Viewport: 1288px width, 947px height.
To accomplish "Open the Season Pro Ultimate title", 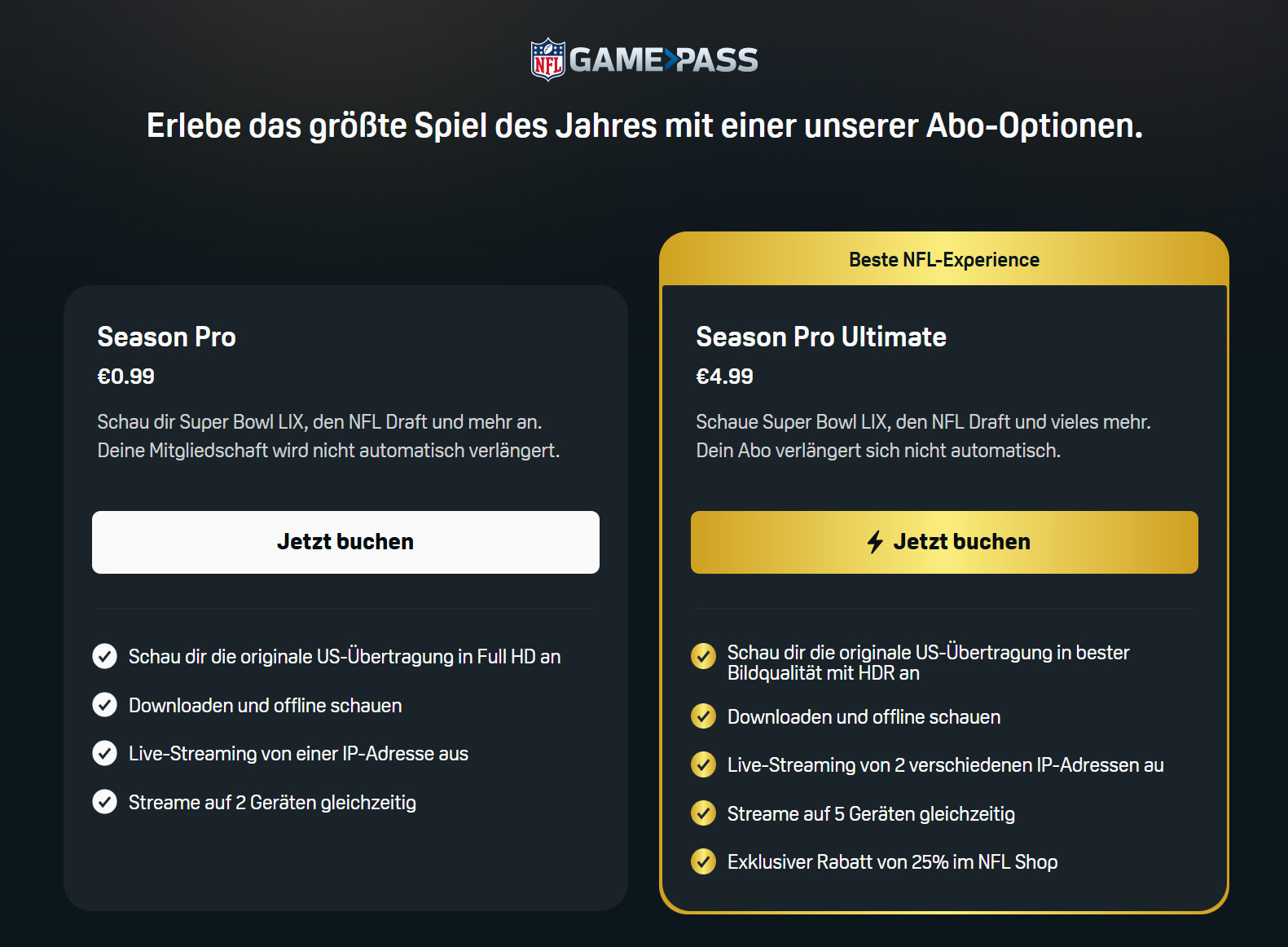I will (x=821, y=337).
